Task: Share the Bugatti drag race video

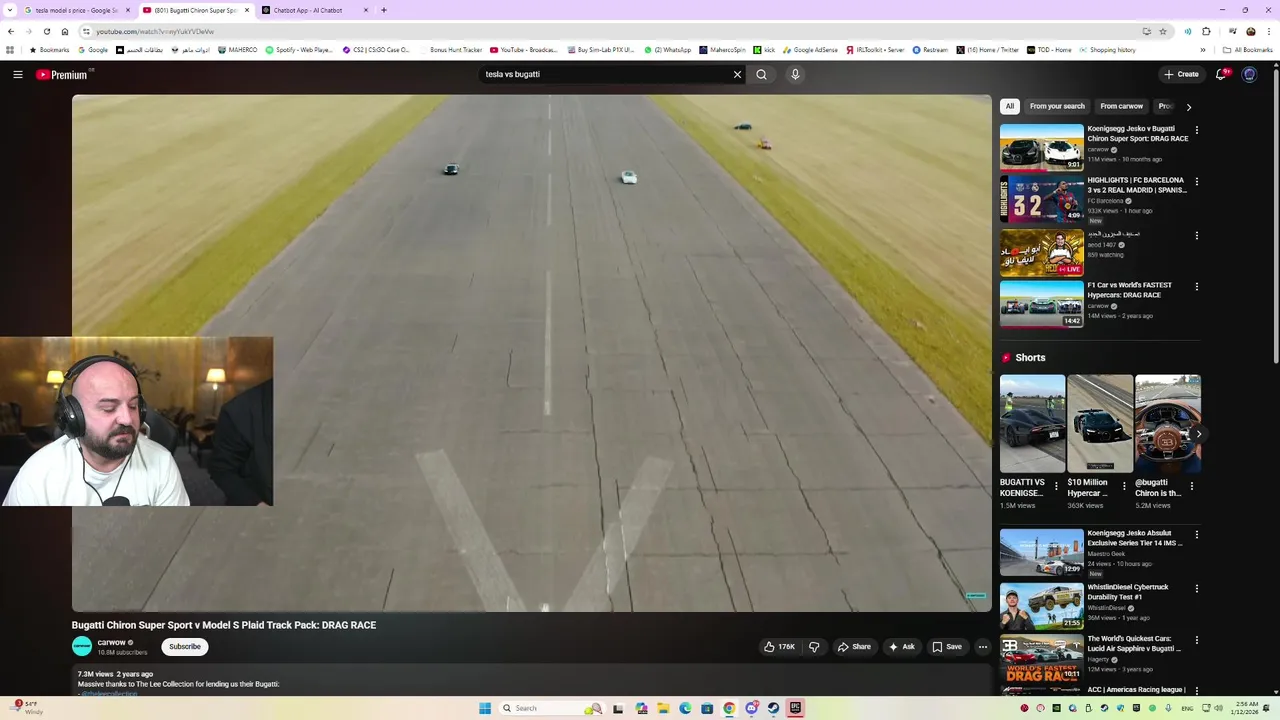Action: pos(854,647)
